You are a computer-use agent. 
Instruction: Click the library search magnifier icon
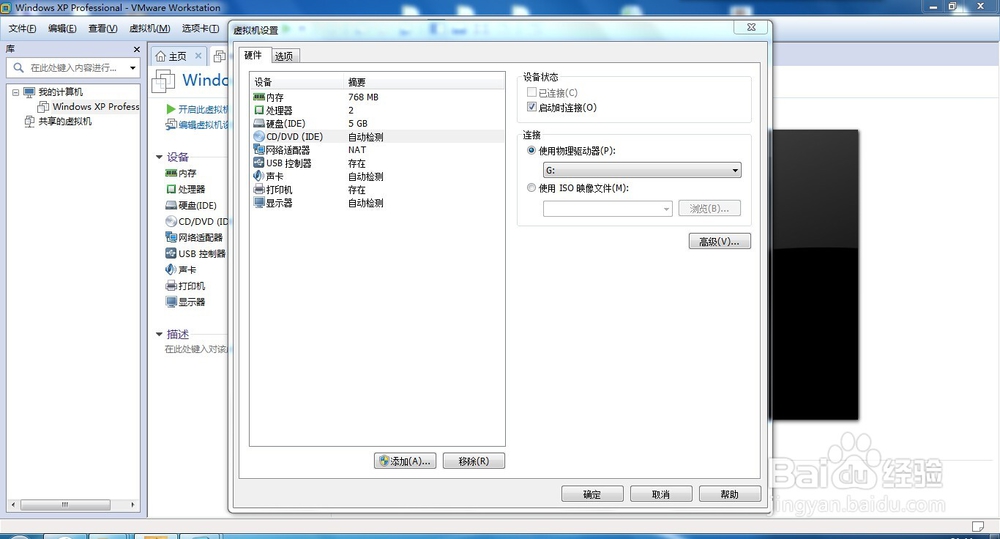(x=18, y=68)
